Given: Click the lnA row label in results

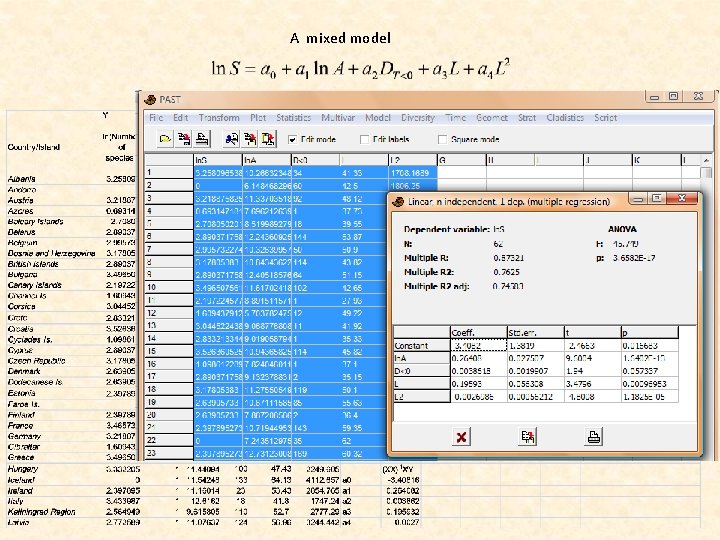Looking at the screenshot, I should [x=422, y=358].
